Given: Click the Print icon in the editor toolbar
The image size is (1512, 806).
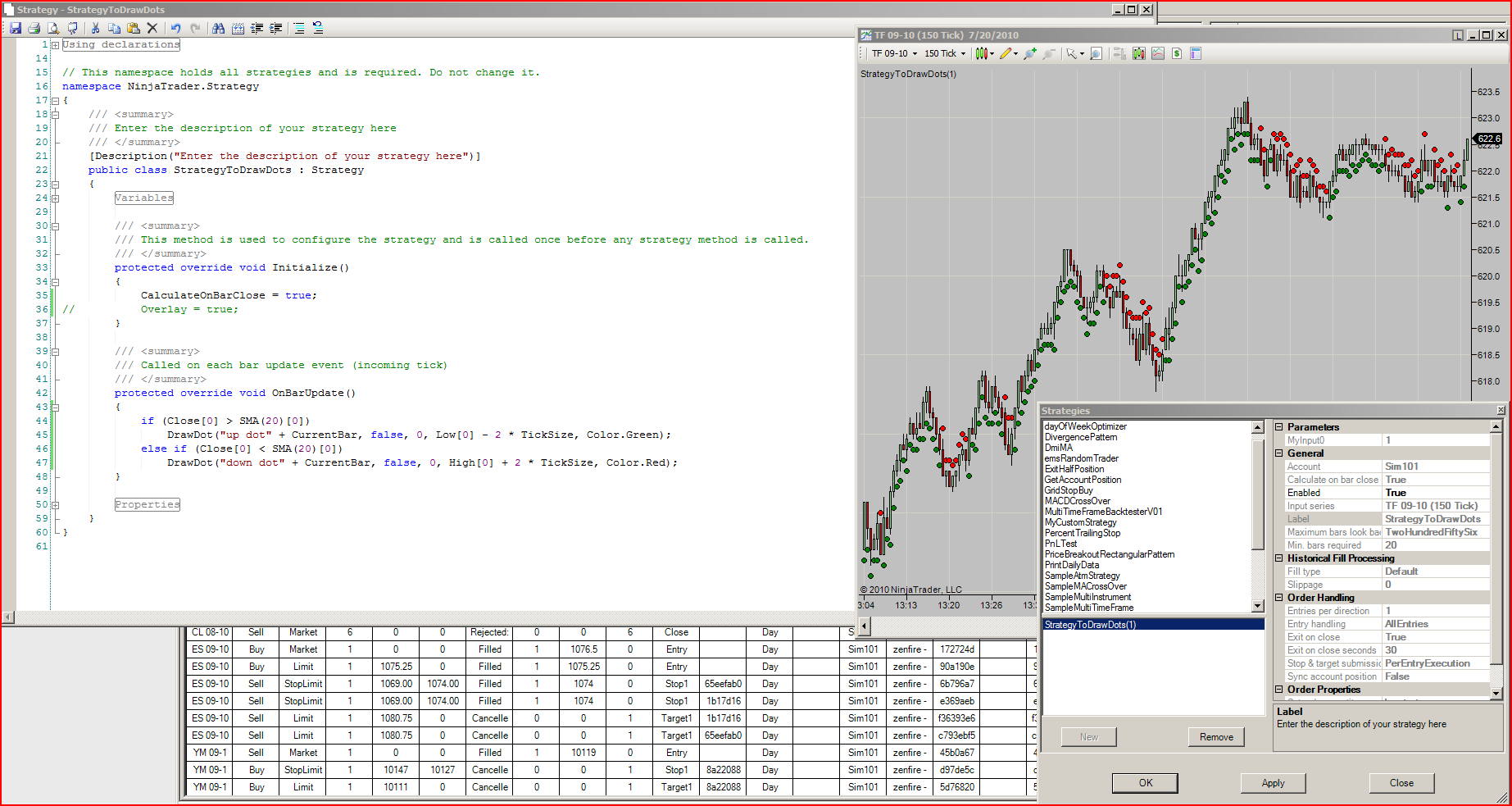Looking at the screenshot, I should pos(34,28).
